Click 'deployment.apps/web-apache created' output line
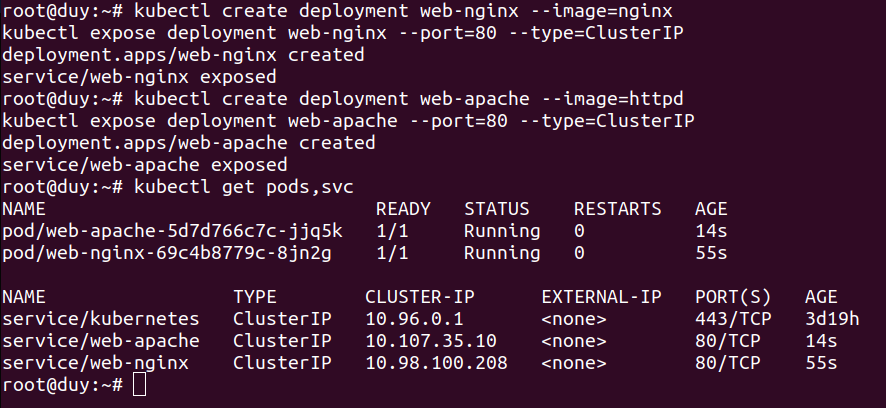Viewport: 886px width, 408px height. (188, 143)
